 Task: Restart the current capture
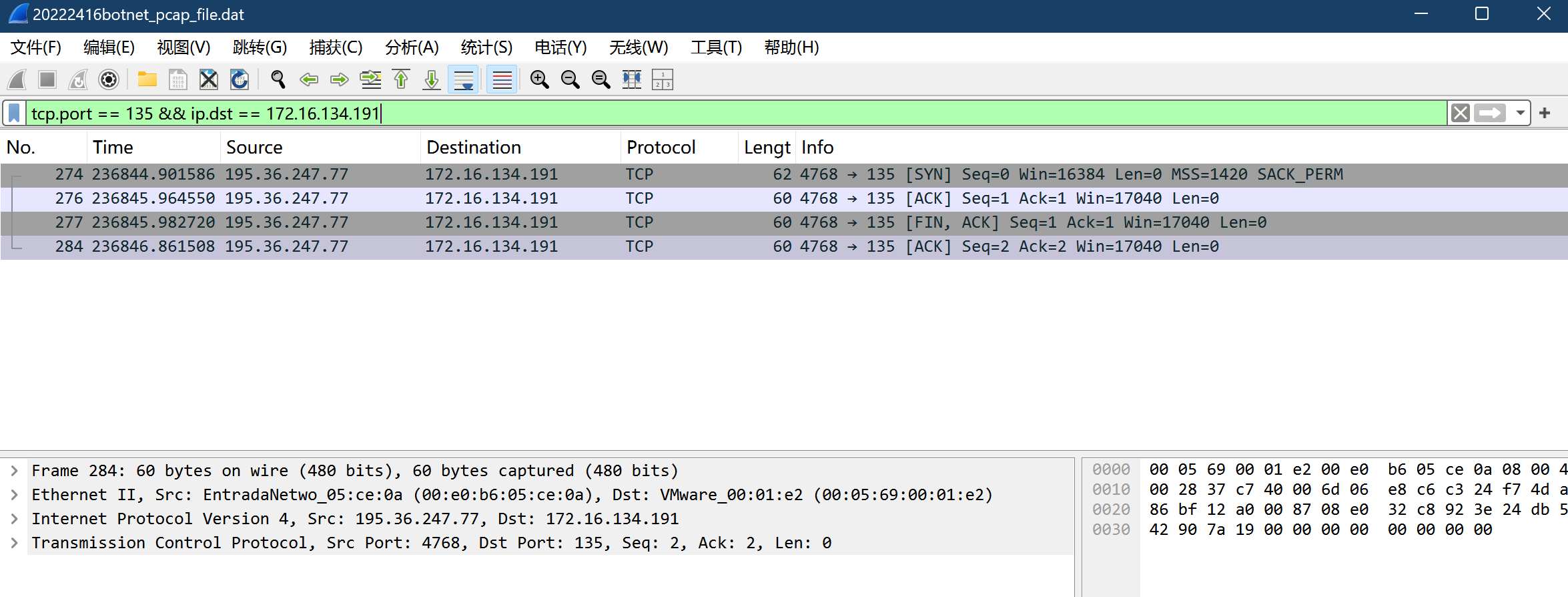pos(78,79)
